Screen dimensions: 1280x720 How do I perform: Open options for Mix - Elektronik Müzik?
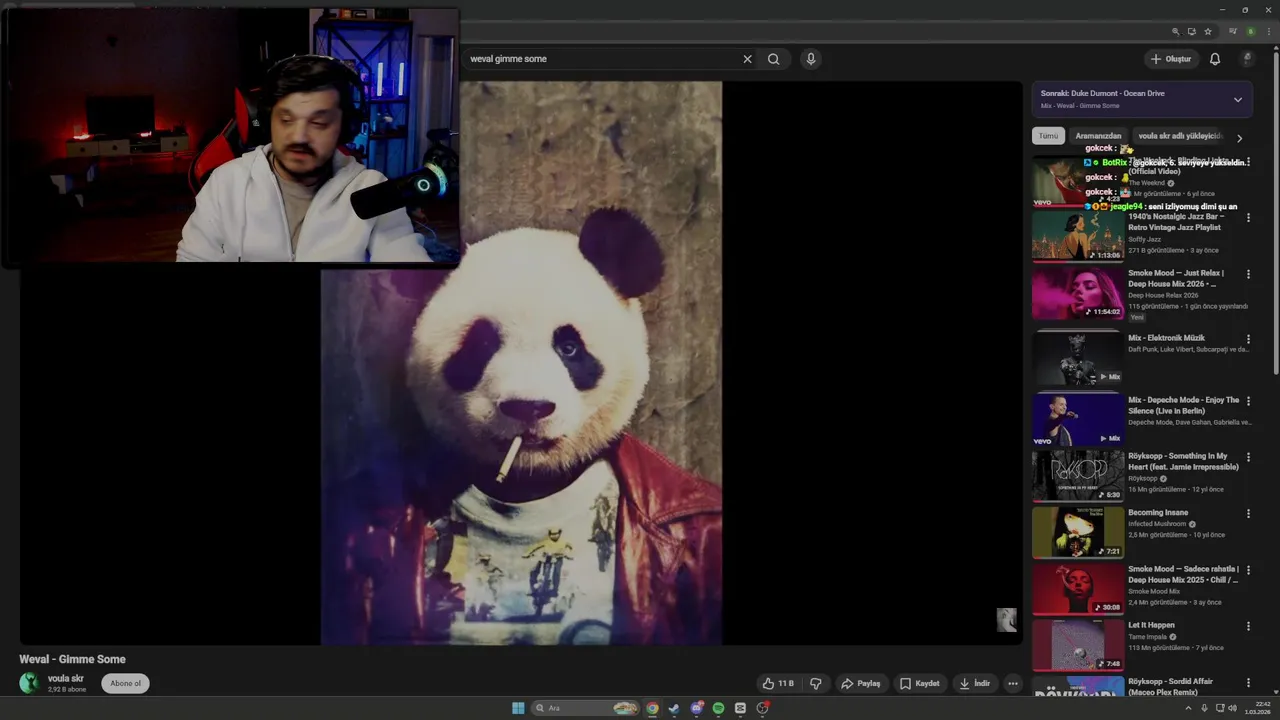click(1248, 339)
